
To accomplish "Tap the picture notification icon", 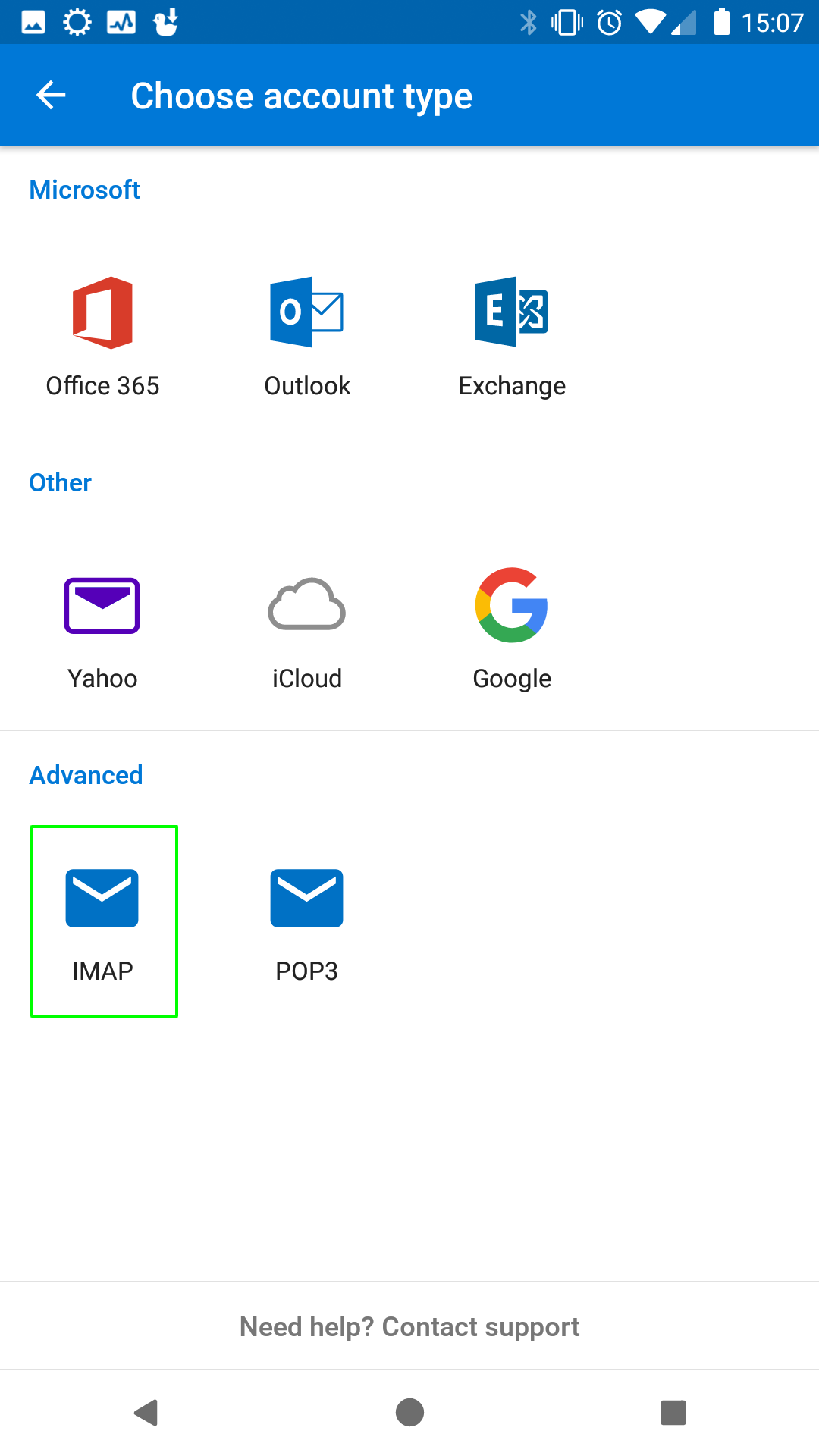I will (33, 23).
